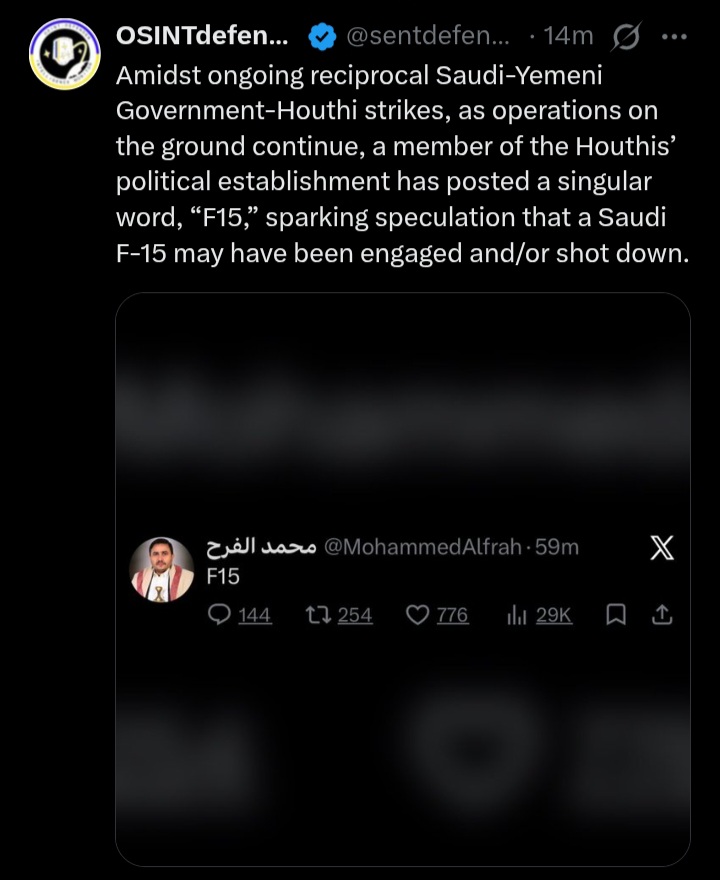Viewport: 720px width, 880px height.
Task: Click the X logo in embedded post
Action: pos(662,548)
